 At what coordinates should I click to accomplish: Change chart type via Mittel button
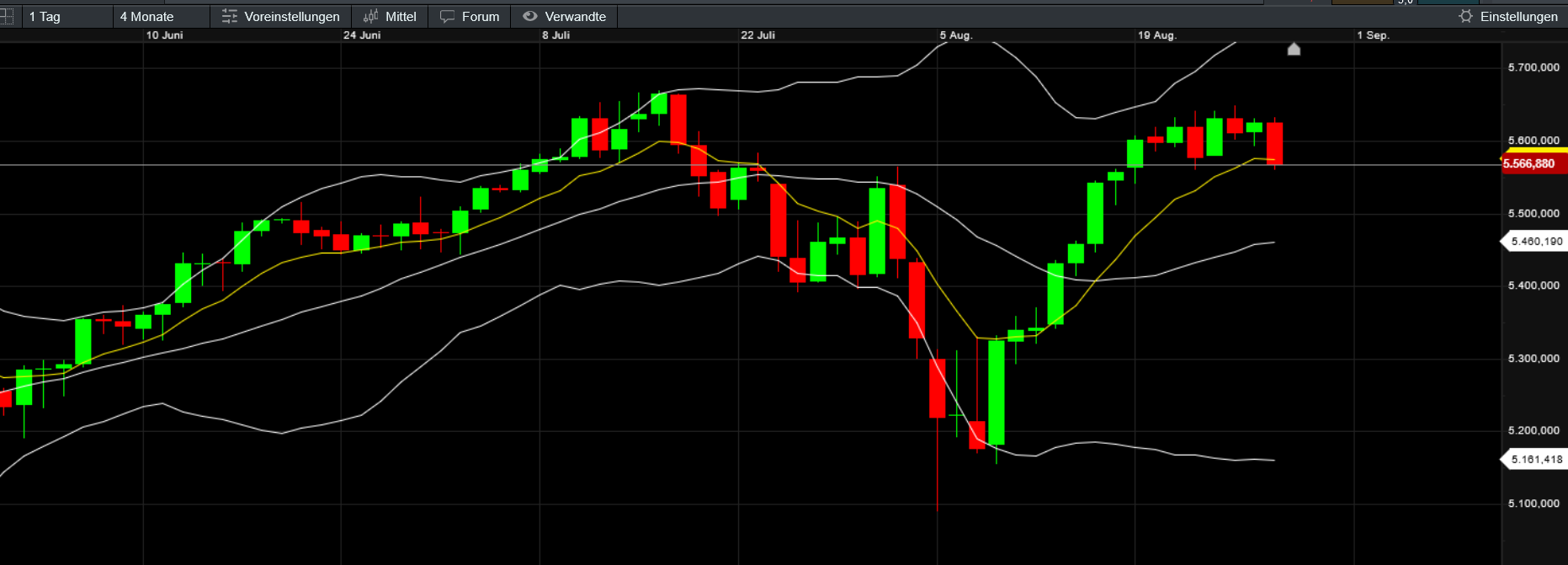tap(390, 17)
